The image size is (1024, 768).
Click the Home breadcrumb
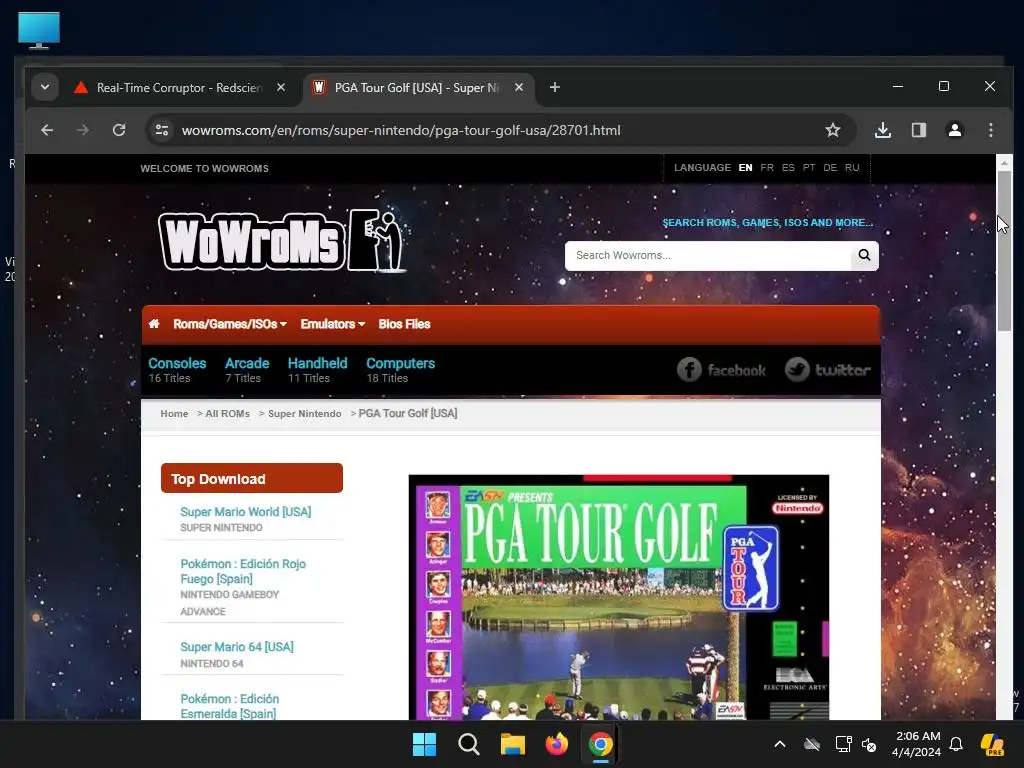174,414
